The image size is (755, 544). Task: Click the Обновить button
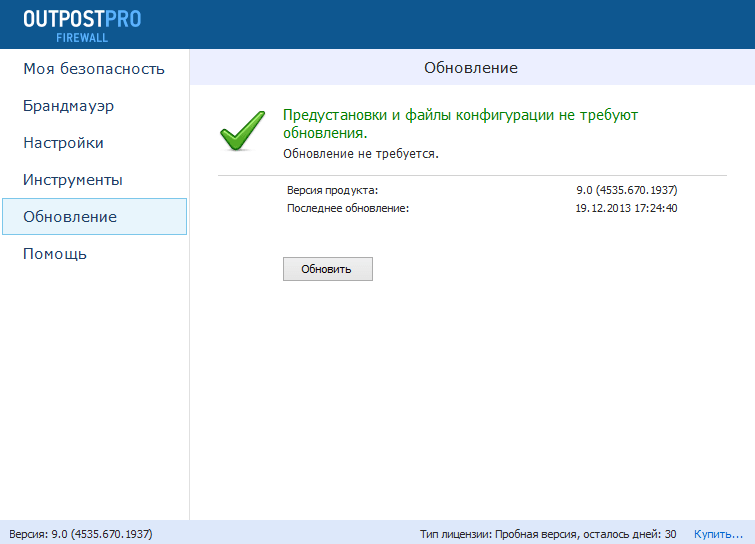point(327,269)
